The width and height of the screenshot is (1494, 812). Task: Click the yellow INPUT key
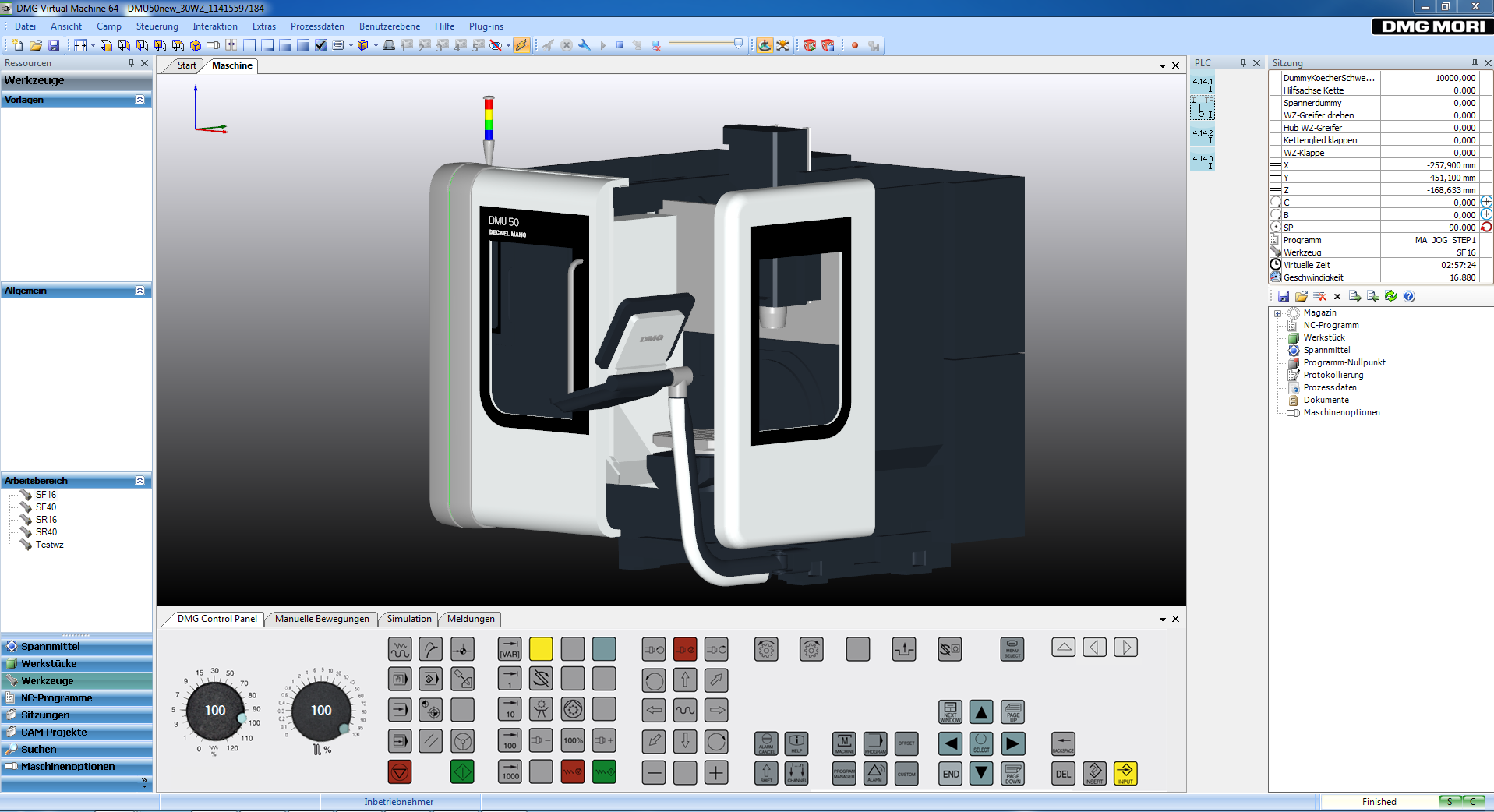coord(1125,773)
